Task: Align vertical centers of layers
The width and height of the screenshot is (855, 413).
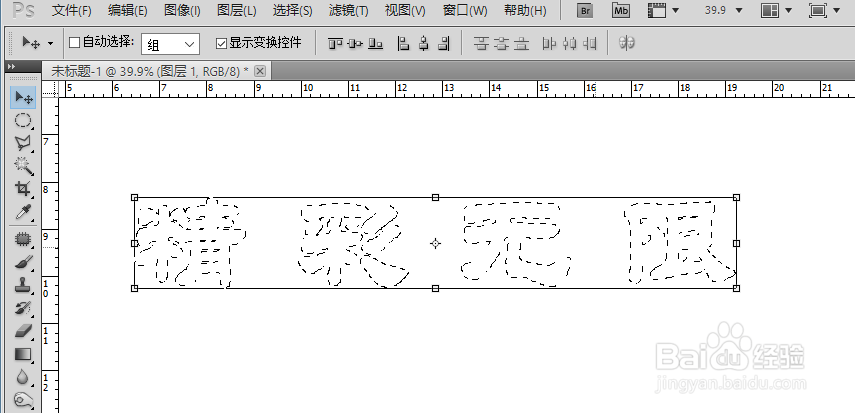Action: (356, 44)
